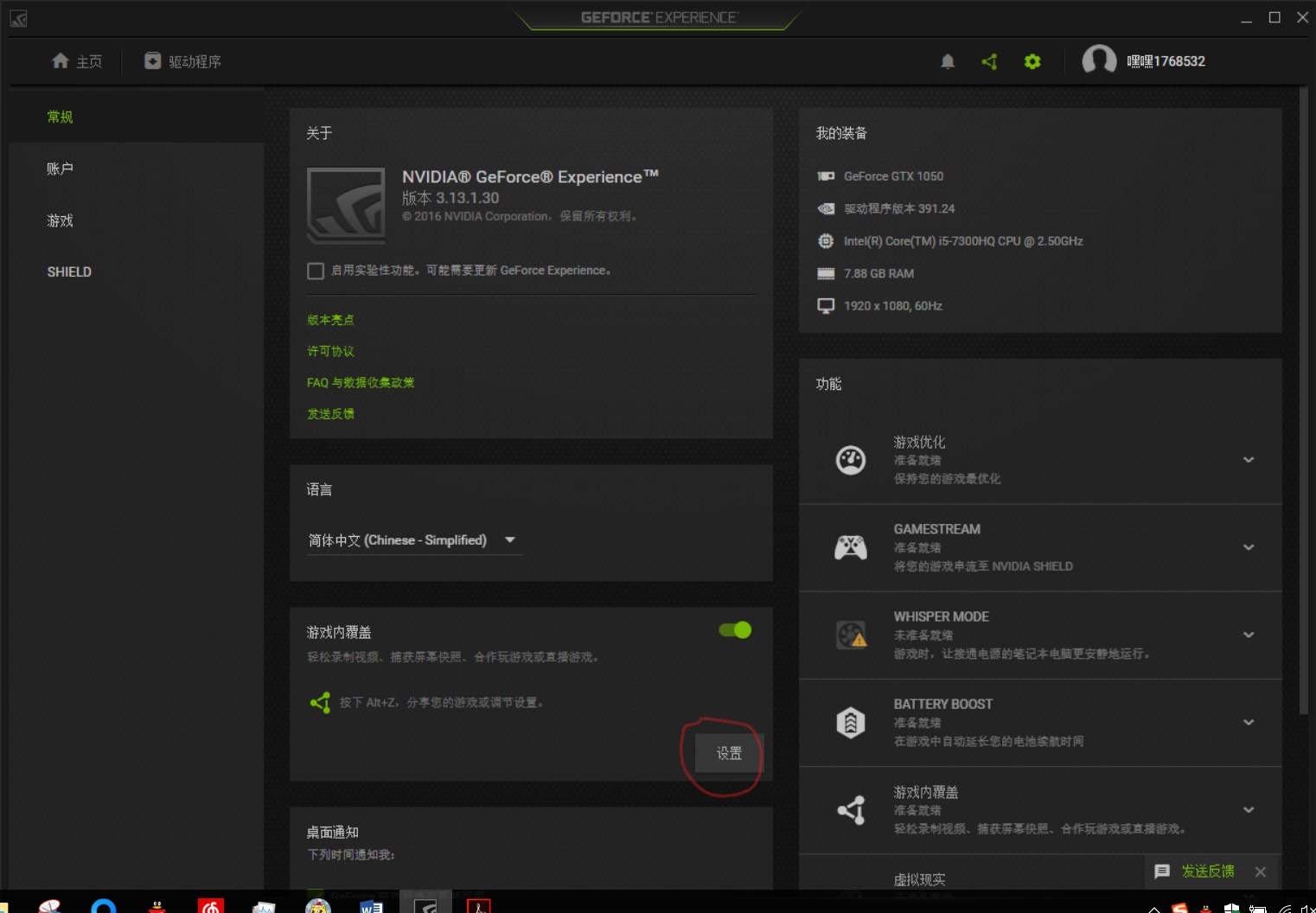Expand the GAMESTREAM feature row
The width and height of the screenshot is (1316, 913).
tap(1248, 547)
